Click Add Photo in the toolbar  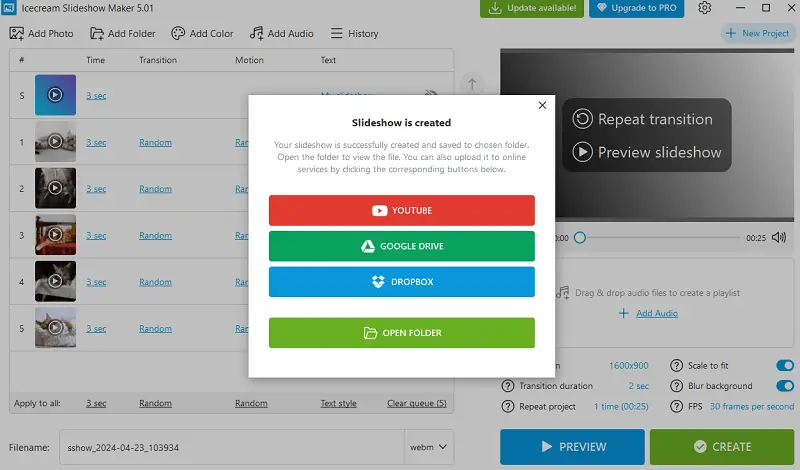coord(41,34)
